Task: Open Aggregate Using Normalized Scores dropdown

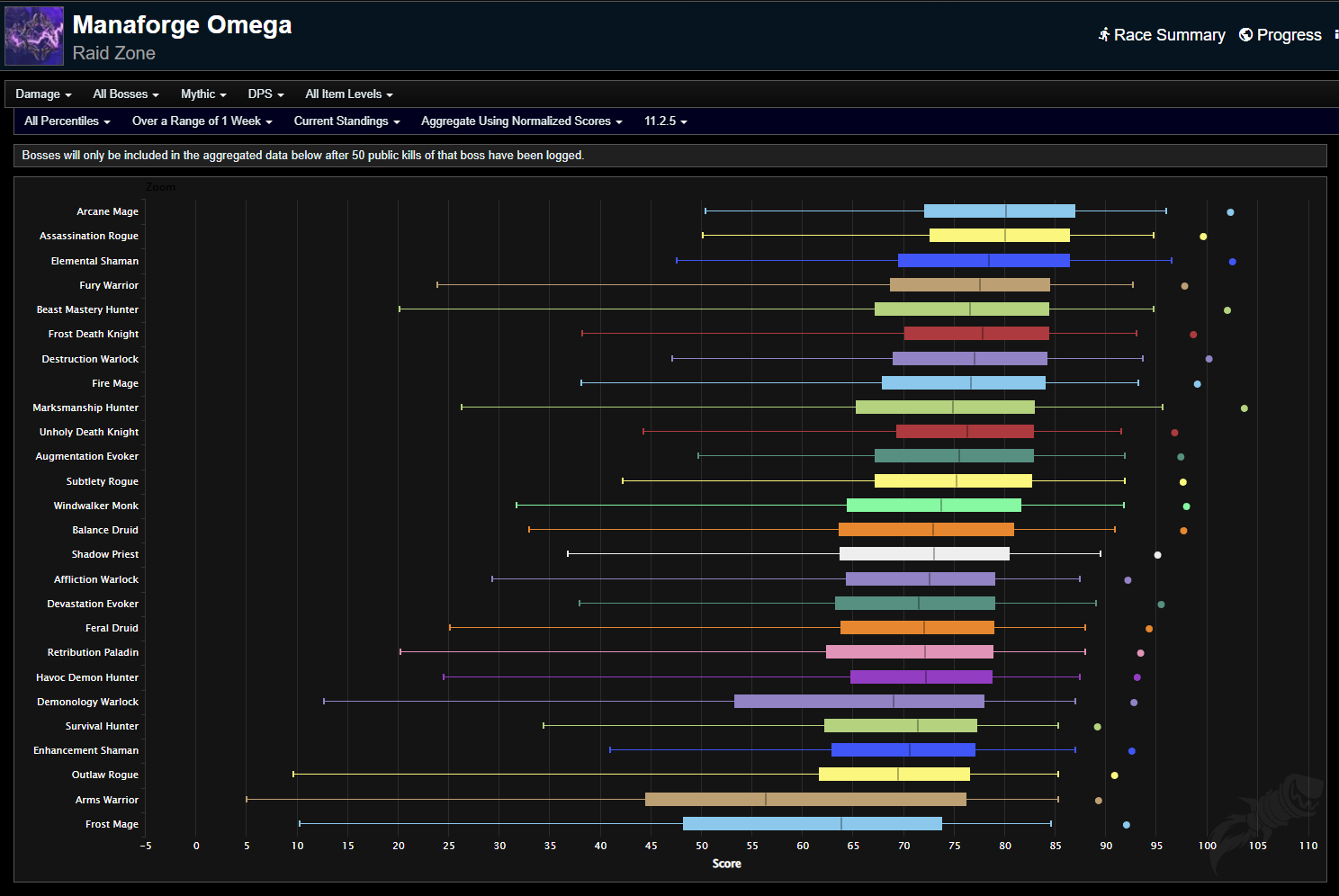Action: coord(521,121)
